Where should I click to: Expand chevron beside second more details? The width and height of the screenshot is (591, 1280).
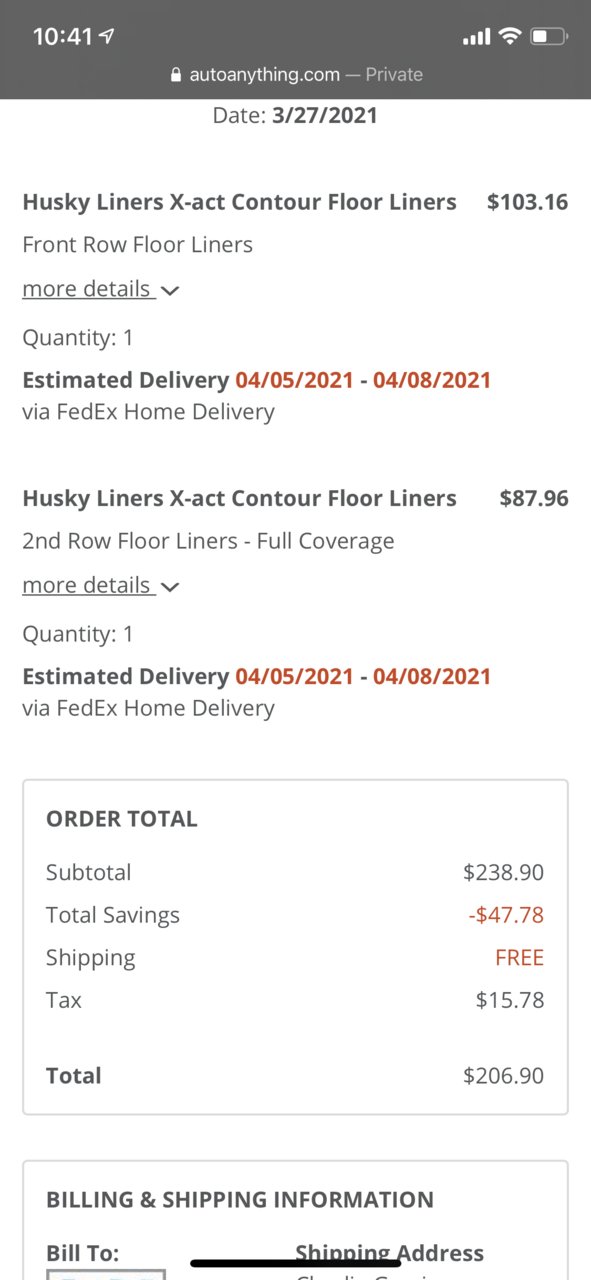[x=170, y=587]
